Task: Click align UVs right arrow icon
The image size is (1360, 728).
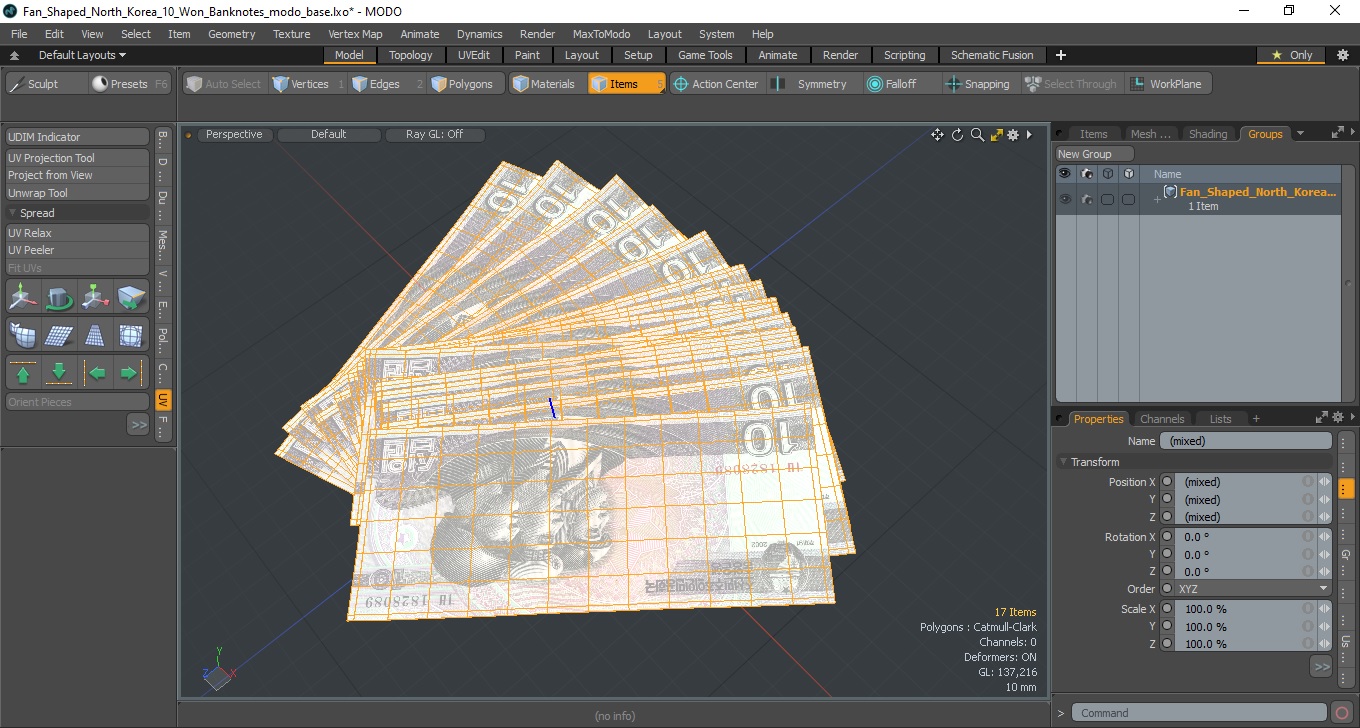Action: click(x=132, y=373)
